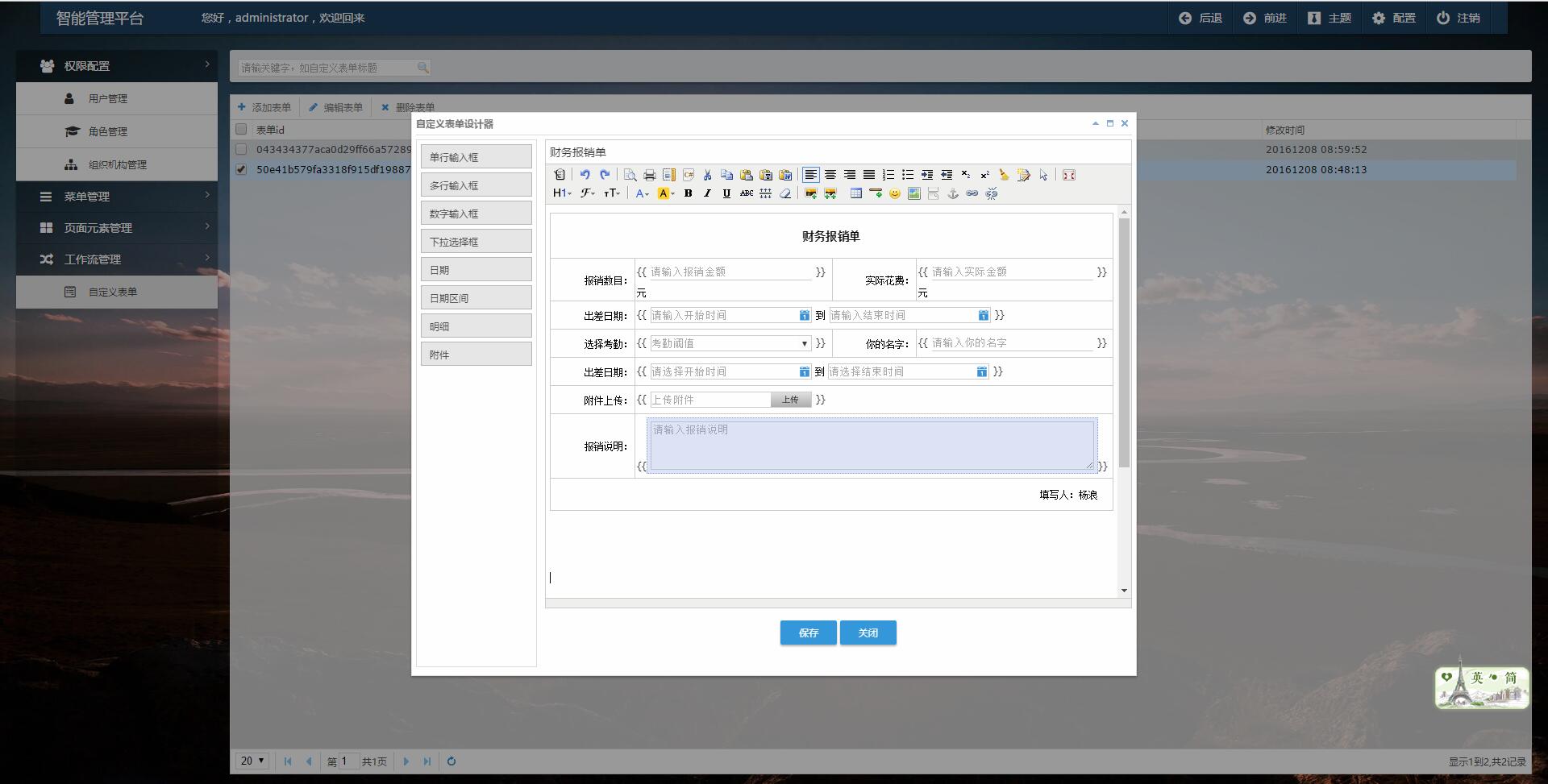Image resolution: width=1548 pixels, height=784 pixels.
Task: Redo the edit in the editor
Action: pos(605,175)
